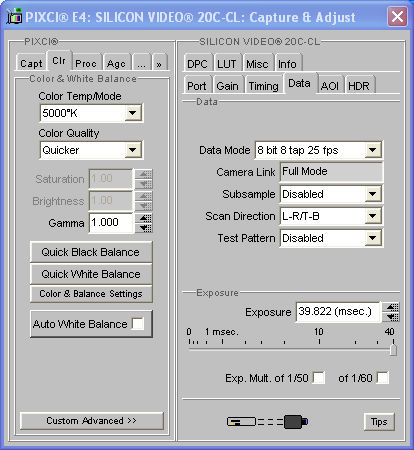Click the Gamma value field

(111, 223)
